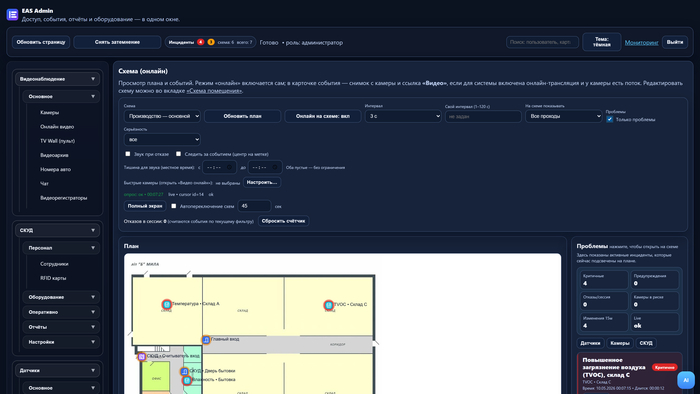Open Сотрудники in the sidebar
This screenshot has height=394, width=700.
(x=54, y=264)
